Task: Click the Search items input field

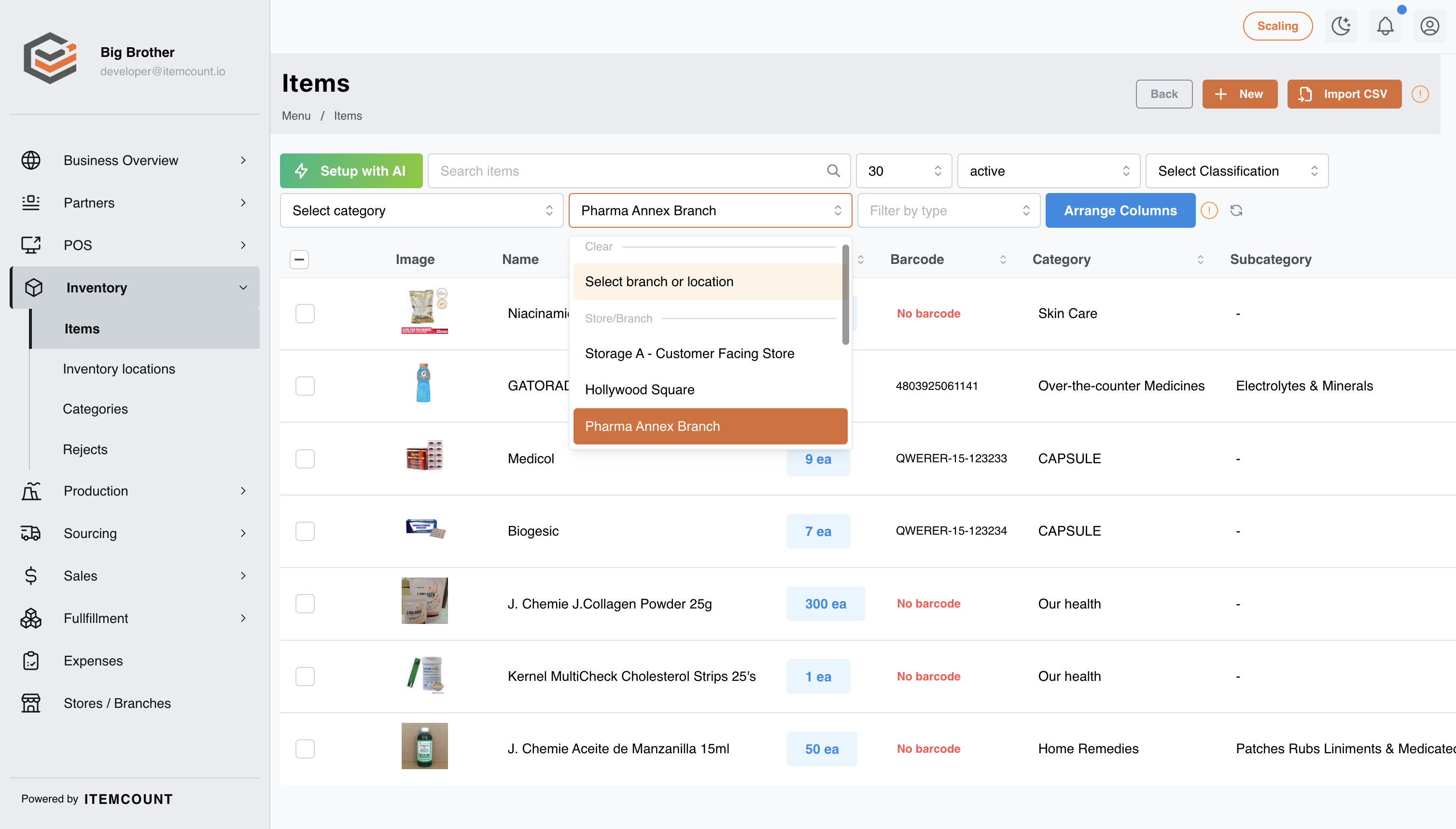Action: tap(639, 171)
